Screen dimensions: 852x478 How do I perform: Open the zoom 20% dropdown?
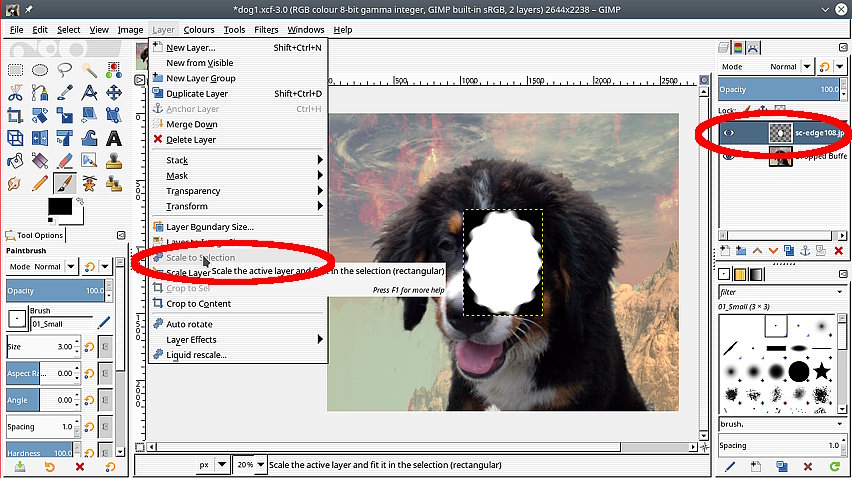[x=261, y=464]
